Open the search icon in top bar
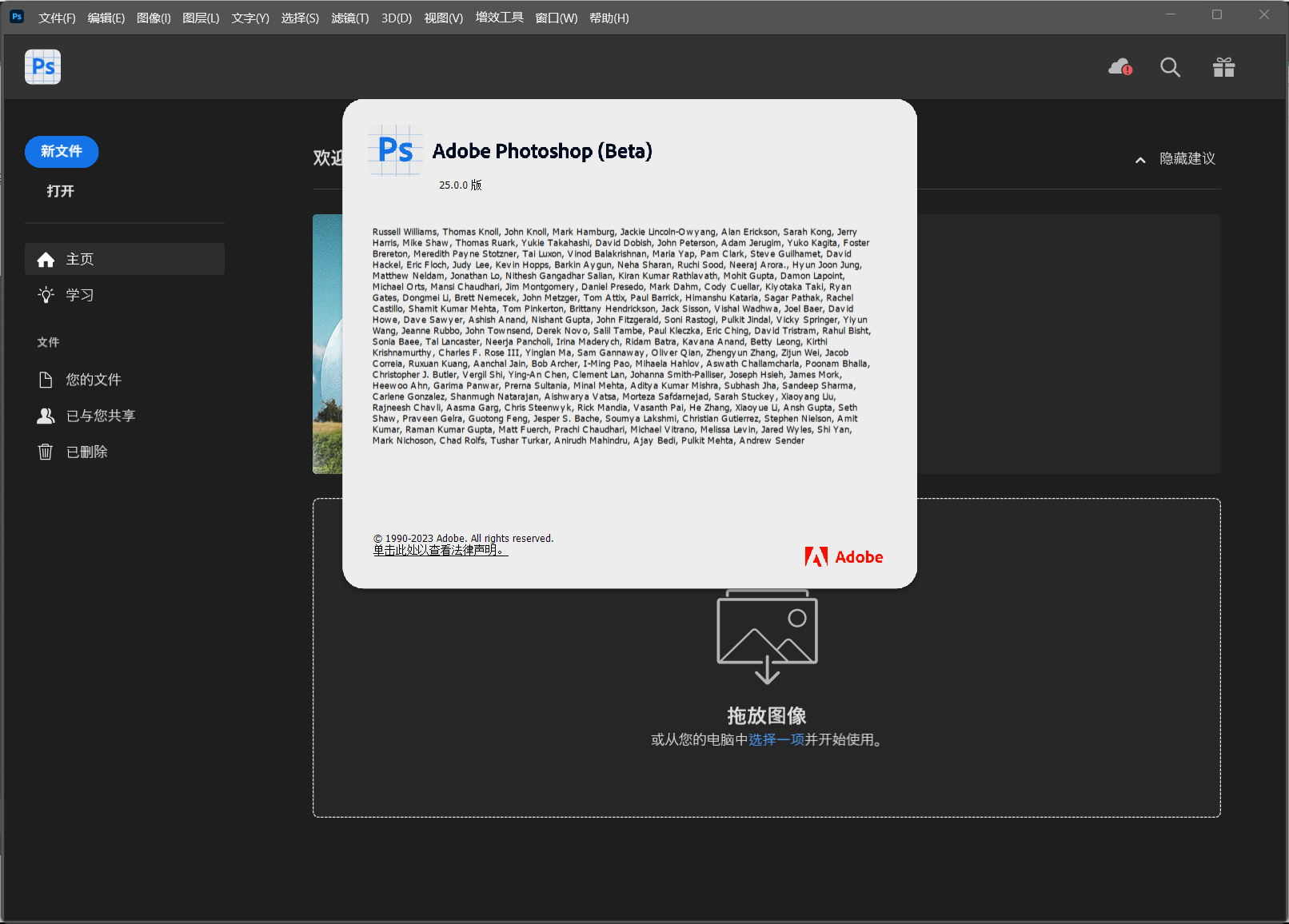Viewport: 1289px width, 924px height. point(1170,67)
